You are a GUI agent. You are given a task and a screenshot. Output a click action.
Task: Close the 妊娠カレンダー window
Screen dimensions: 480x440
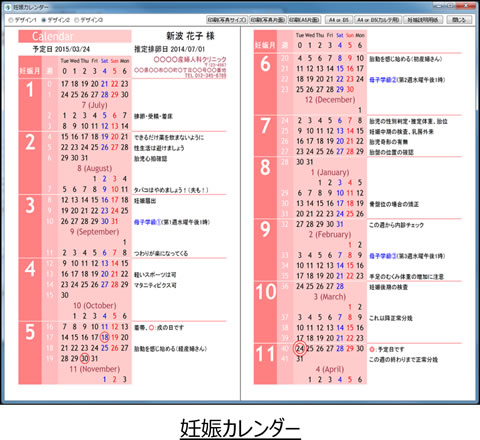point(467,6)
